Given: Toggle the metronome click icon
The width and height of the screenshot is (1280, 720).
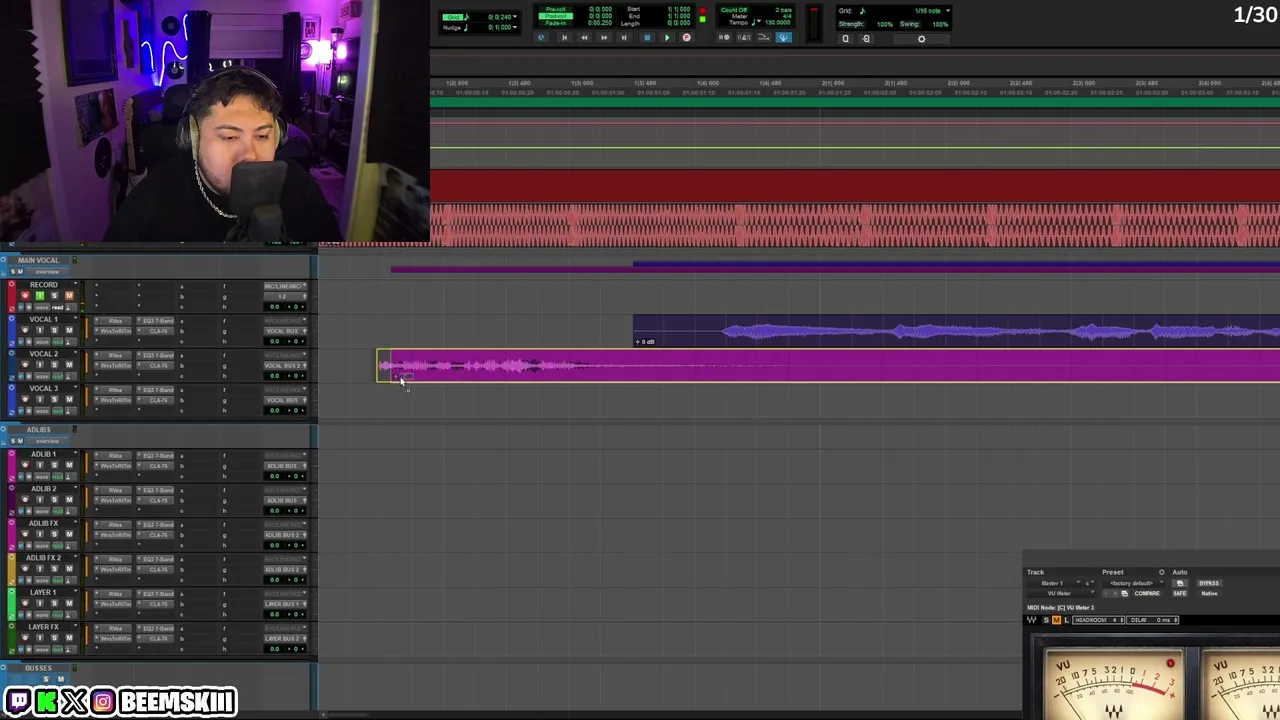Looking at the screenshot, I should [x=744, y=38].
